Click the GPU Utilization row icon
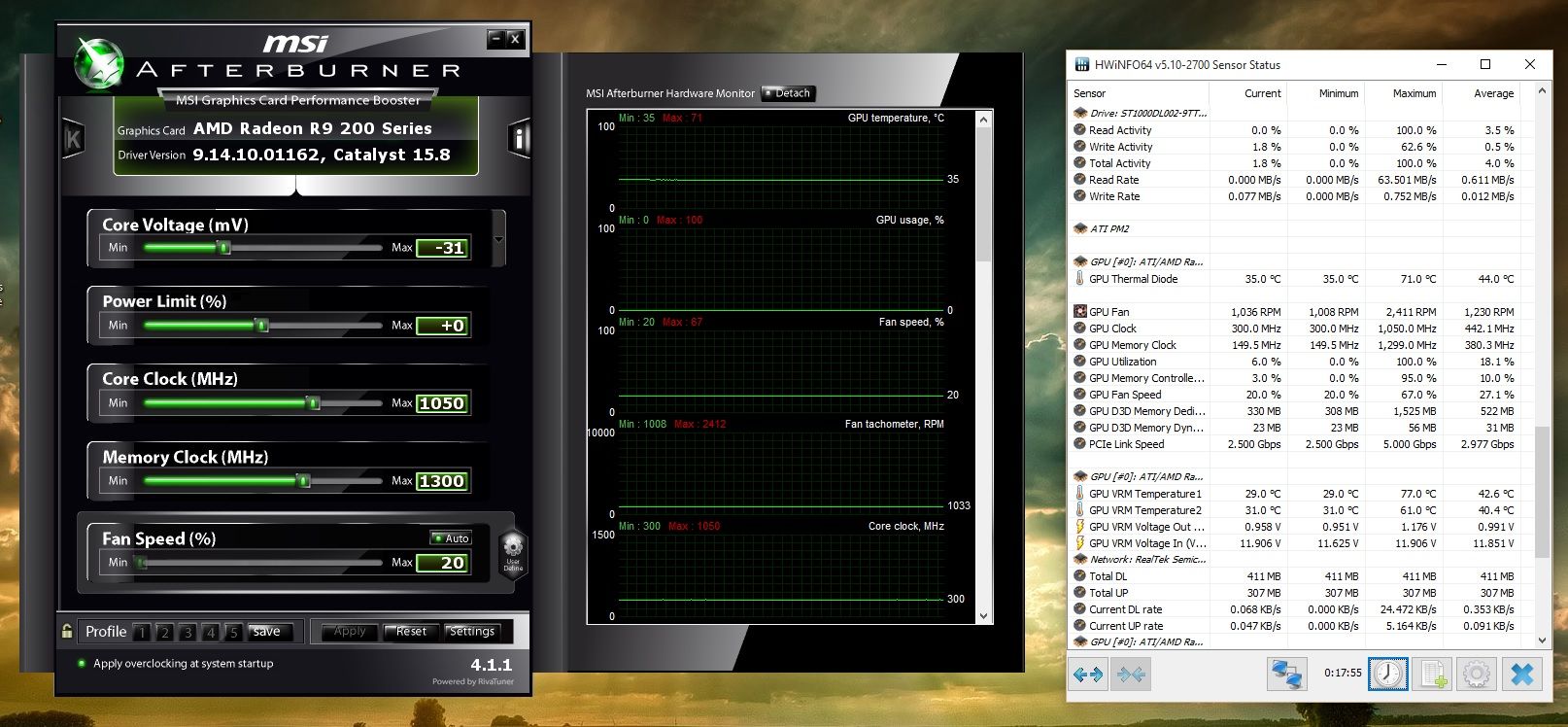The height and width of the screenshot is (727, 1568). pos(1079,362)
